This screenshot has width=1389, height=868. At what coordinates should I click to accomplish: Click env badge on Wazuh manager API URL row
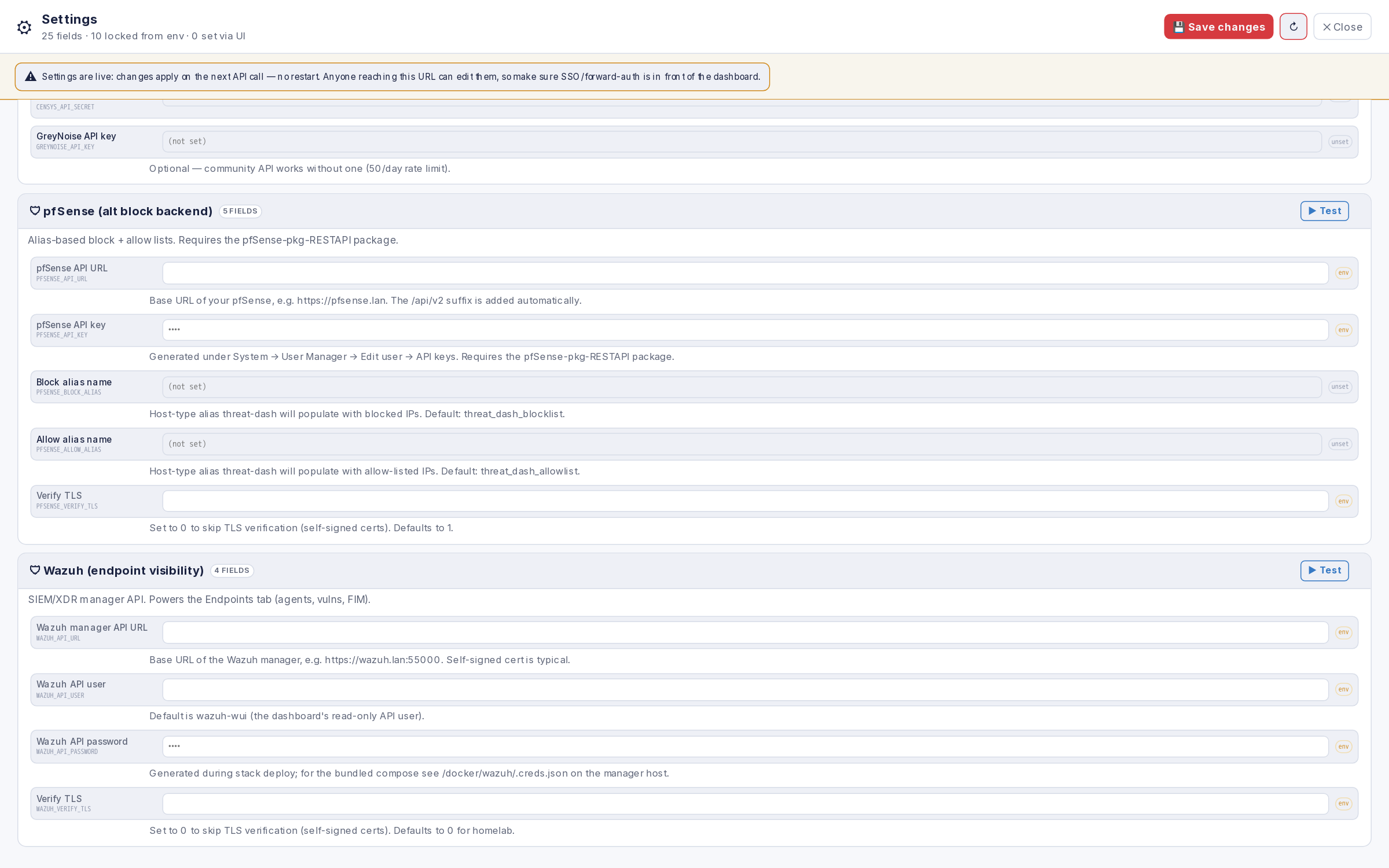coord(1343,632)
